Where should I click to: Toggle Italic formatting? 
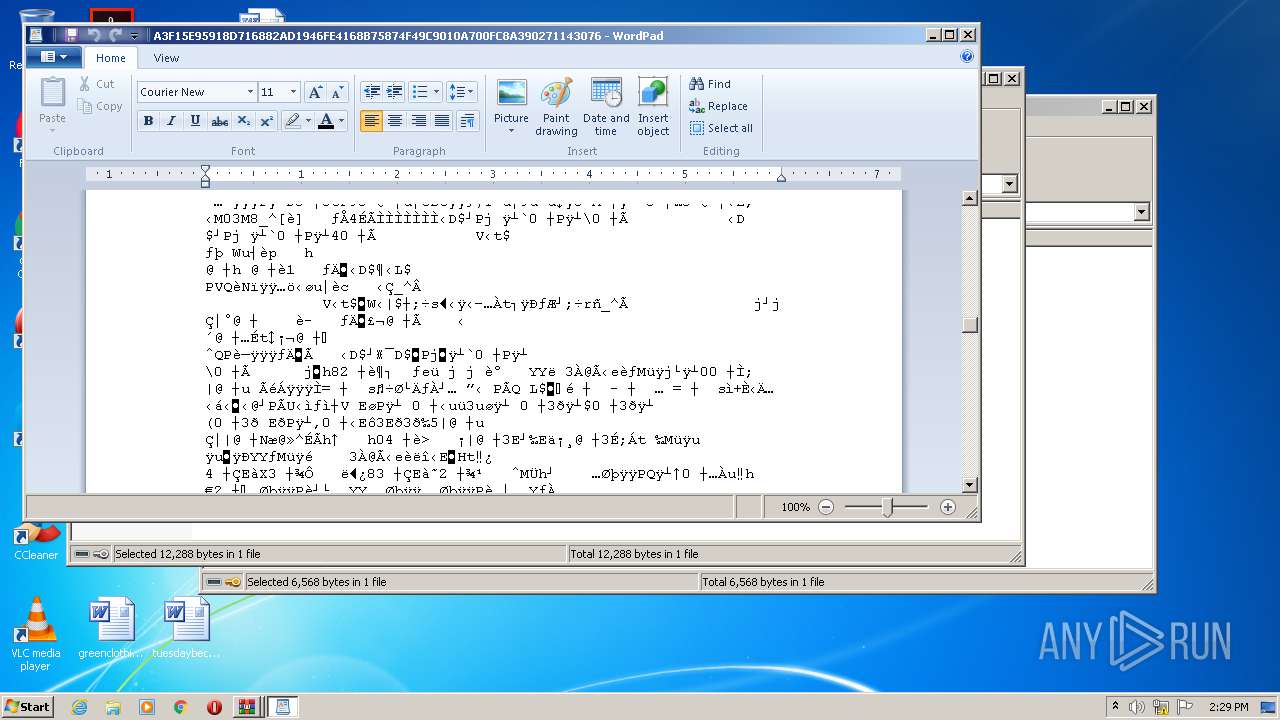coord(171,121)
